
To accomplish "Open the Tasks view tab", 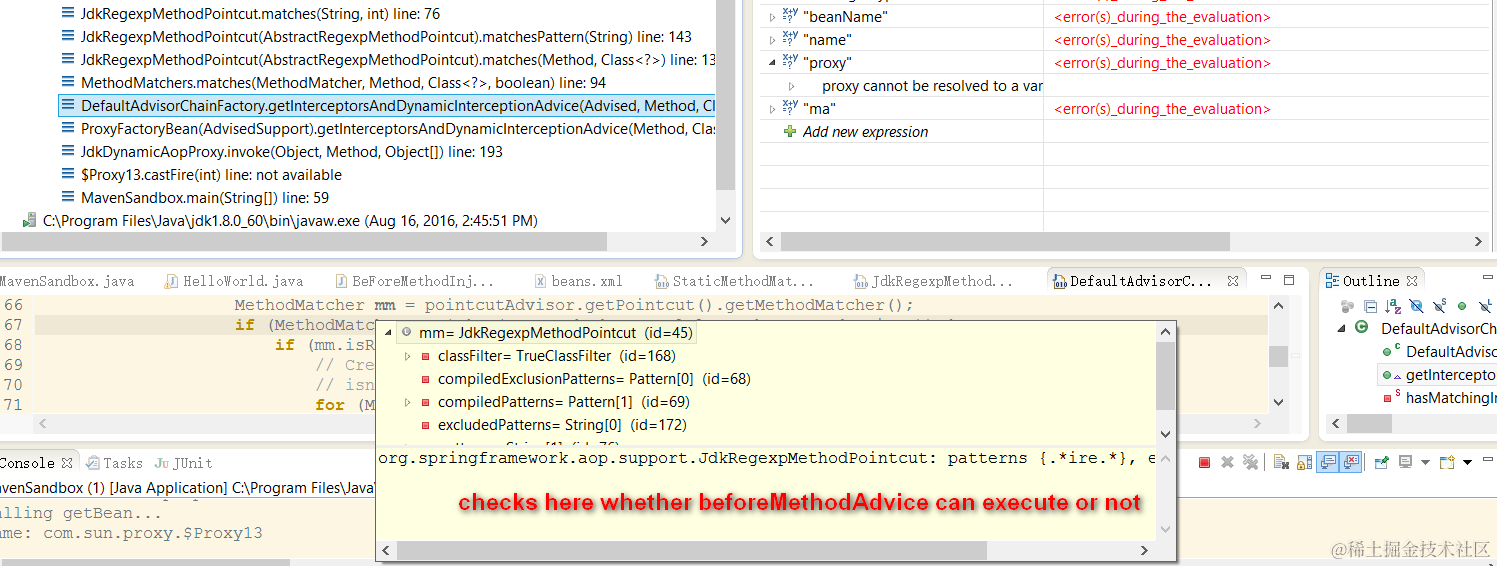I will coord(113,463).
